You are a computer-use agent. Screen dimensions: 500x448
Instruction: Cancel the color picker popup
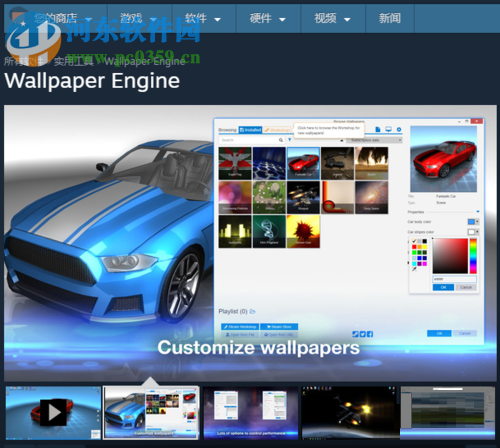point(466,287)
